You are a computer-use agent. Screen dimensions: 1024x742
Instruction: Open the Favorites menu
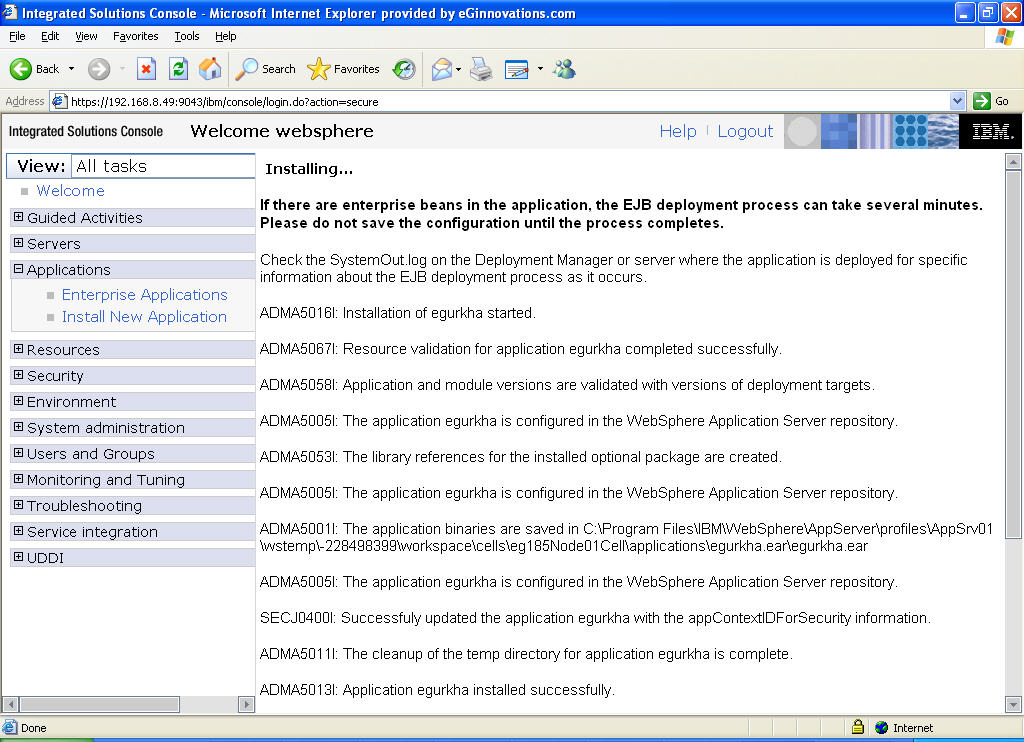pyautogui.click(x=135, y=36)
